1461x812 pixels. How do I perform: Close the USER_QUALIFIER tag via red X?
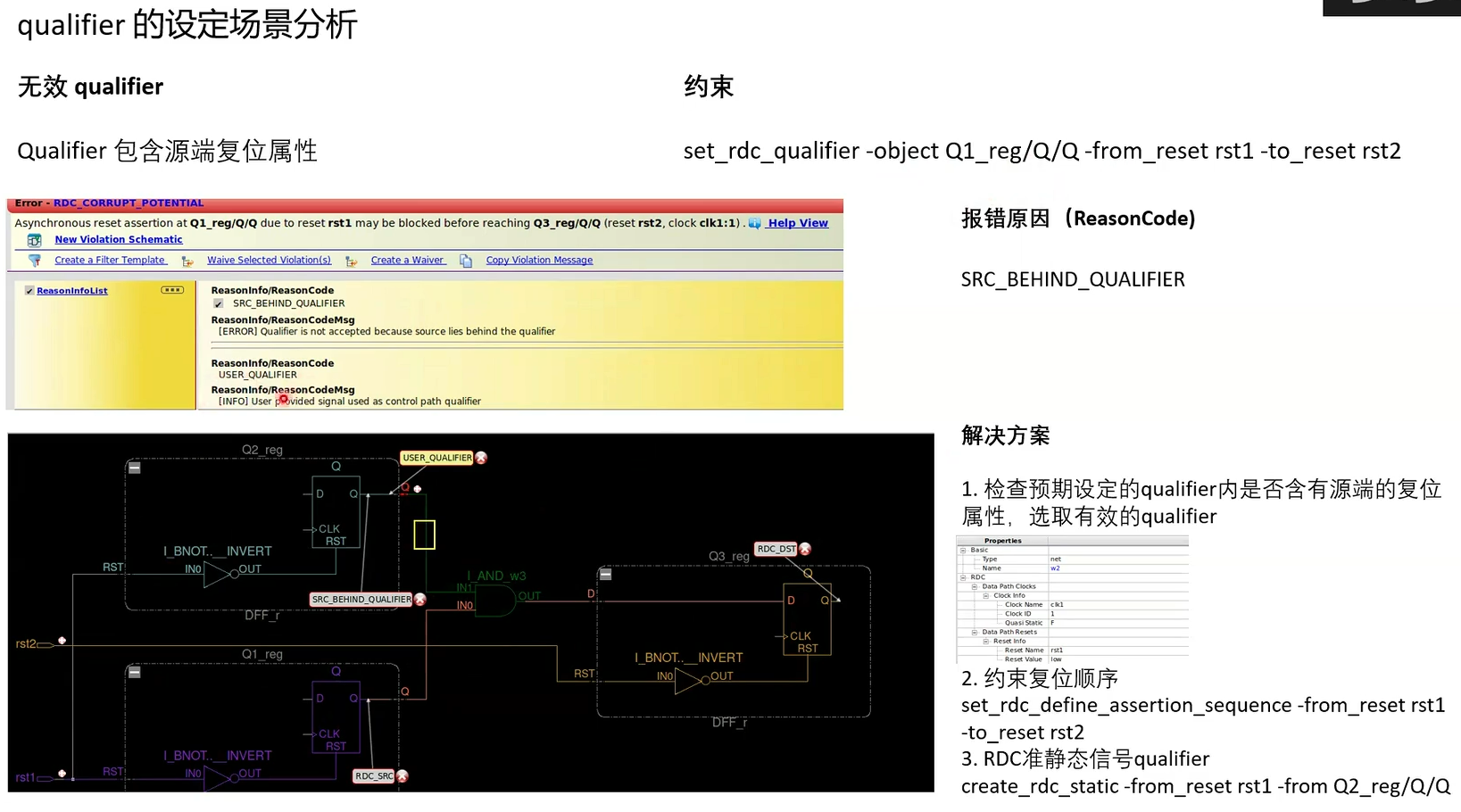(481, 458)
